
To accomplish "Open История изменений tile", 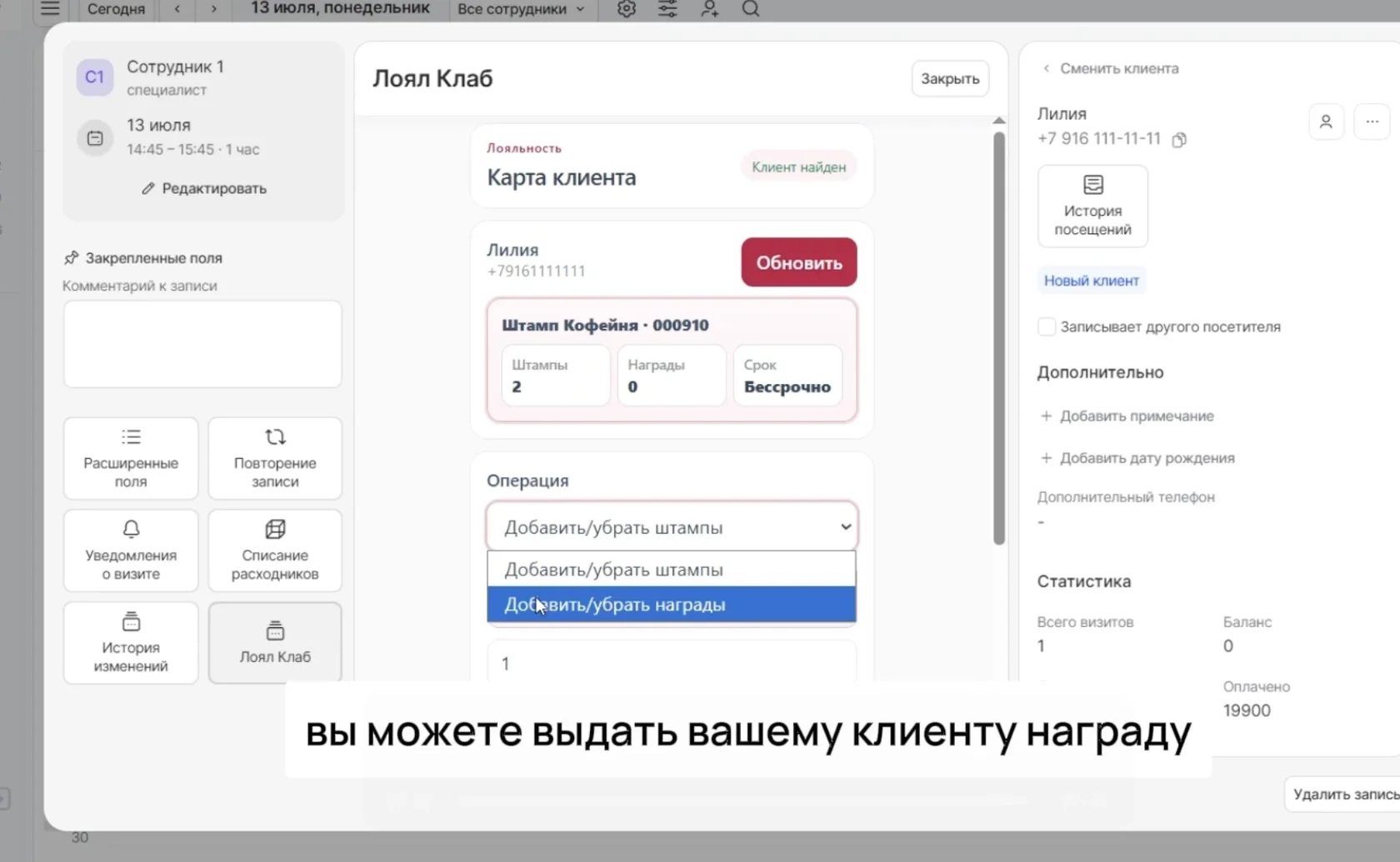I will 131,643.
